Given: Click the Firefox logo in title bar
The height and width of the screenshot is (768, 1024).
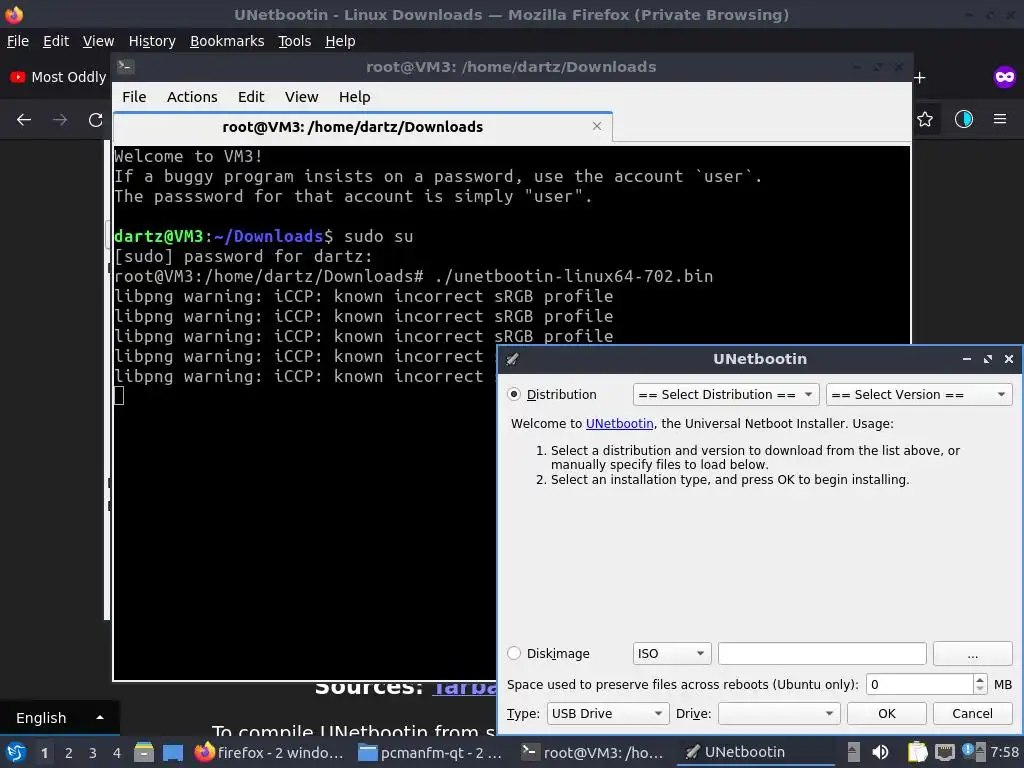Looking at the screenshot, I should pyautogui.click(x=14, y=14).
